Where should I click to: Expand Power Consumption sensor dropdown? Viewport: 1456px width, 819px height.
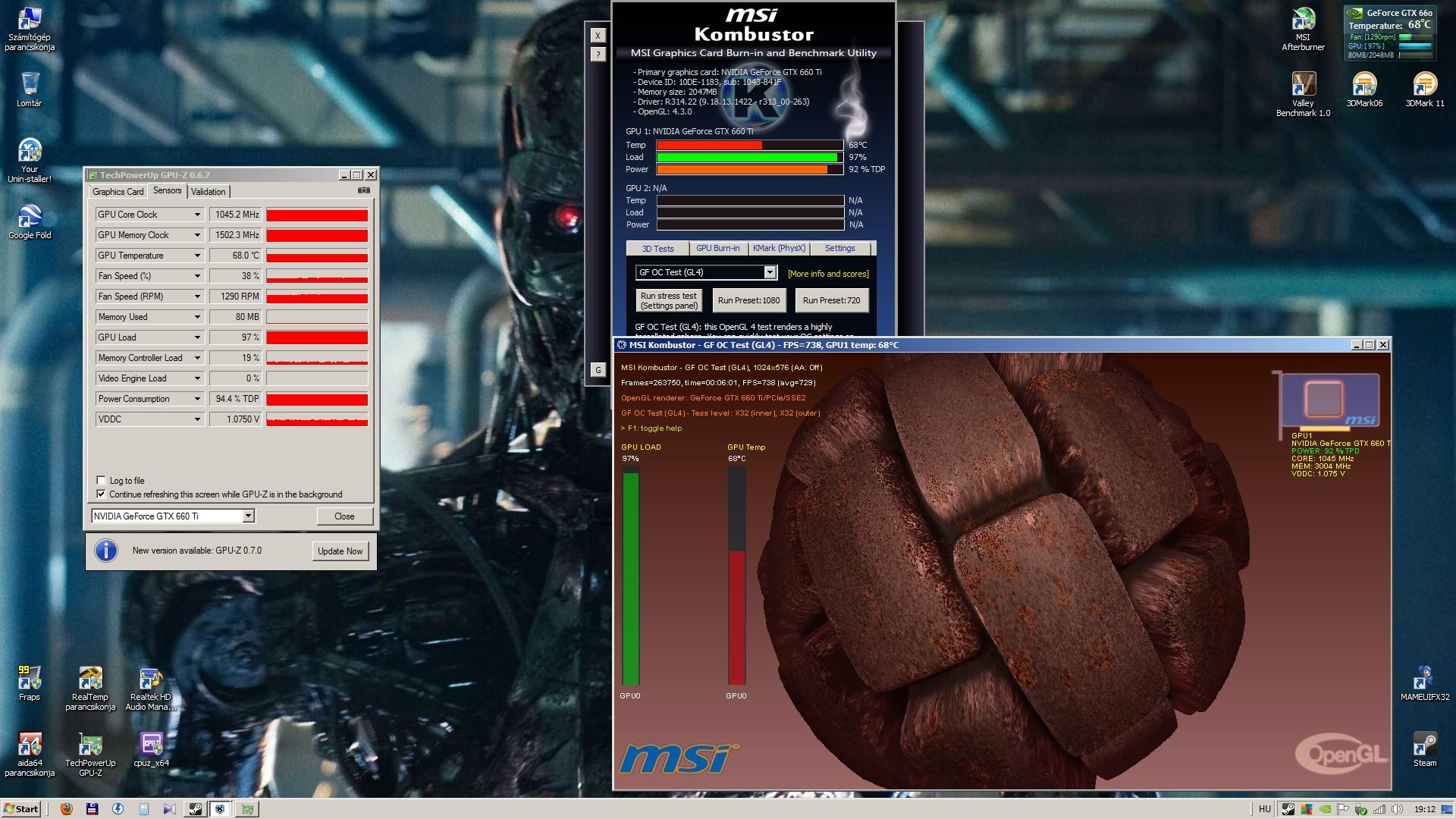[197, 399]
